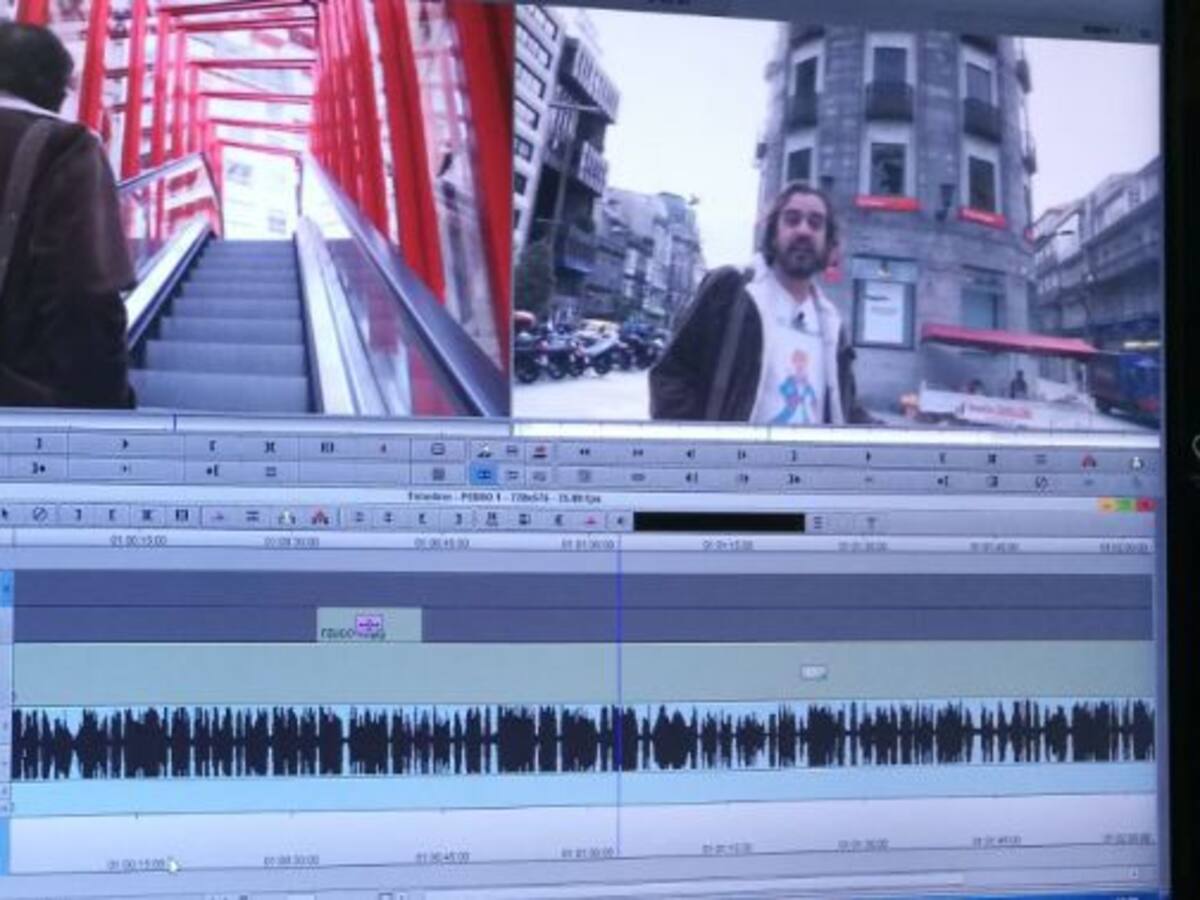Click the white marker on the light green track

[813, 673]
